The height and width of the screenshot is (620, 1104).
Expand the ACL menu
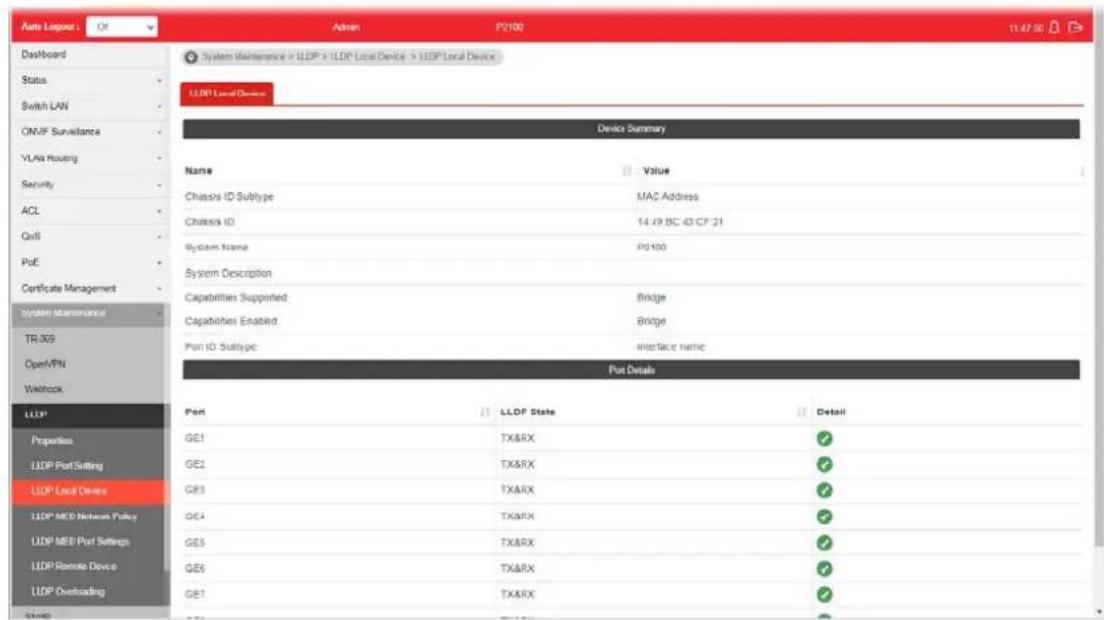90,210
